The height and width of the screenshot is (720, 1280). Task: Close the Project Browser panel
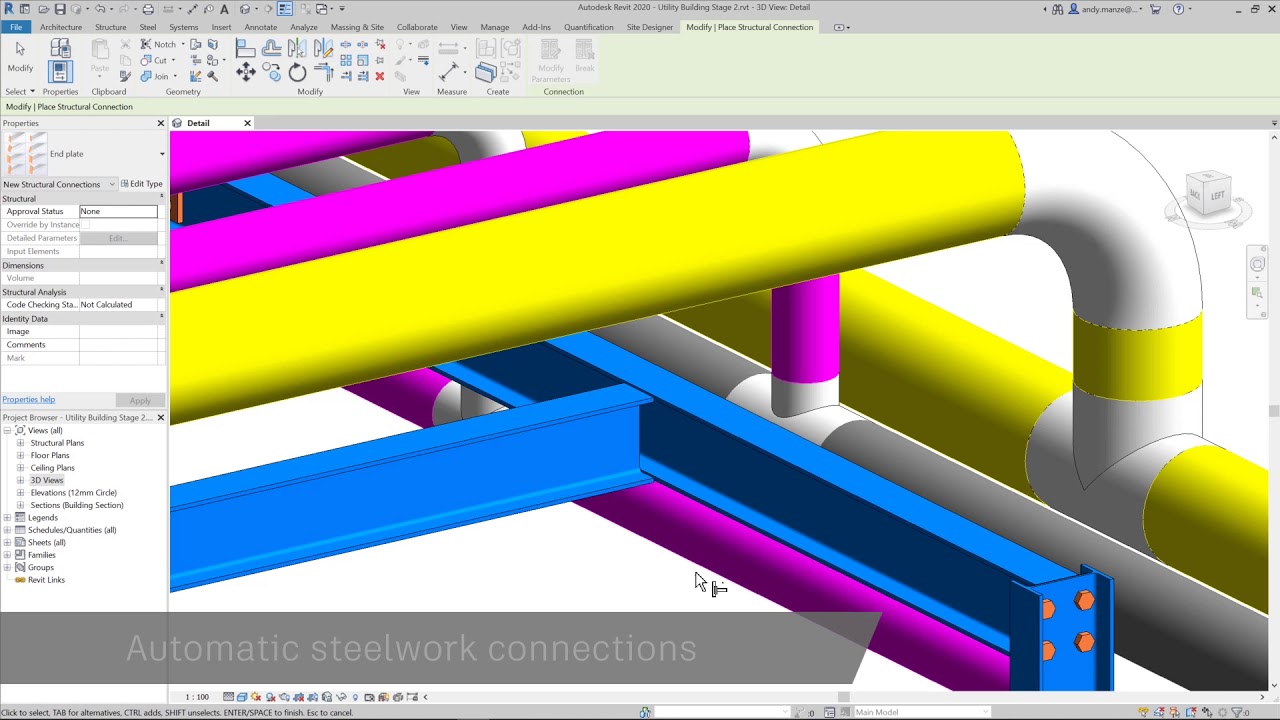[160, 417]
